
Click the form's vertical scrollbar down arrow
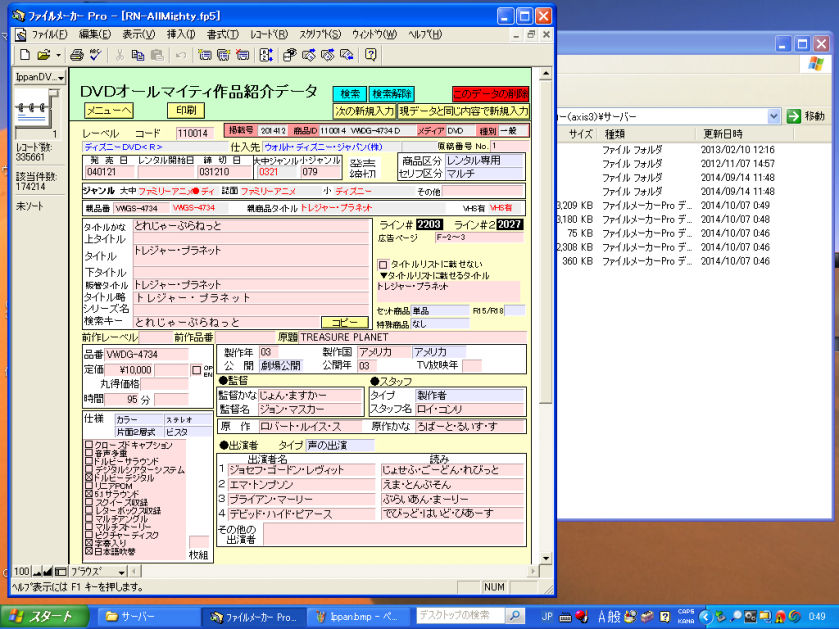click(x=546, y=558)
